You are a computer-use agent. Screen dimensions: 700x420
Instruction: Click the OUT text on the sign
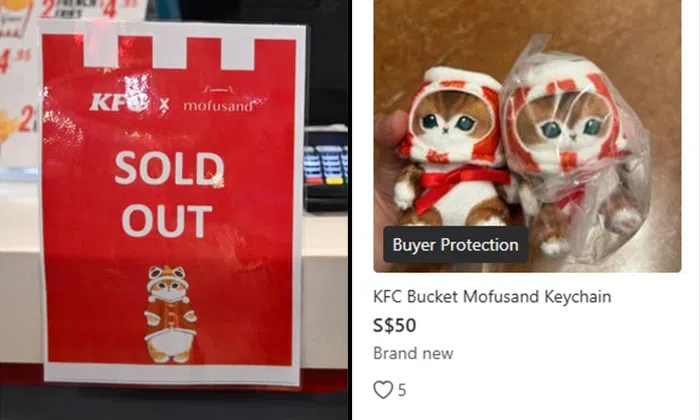(167, 220)
